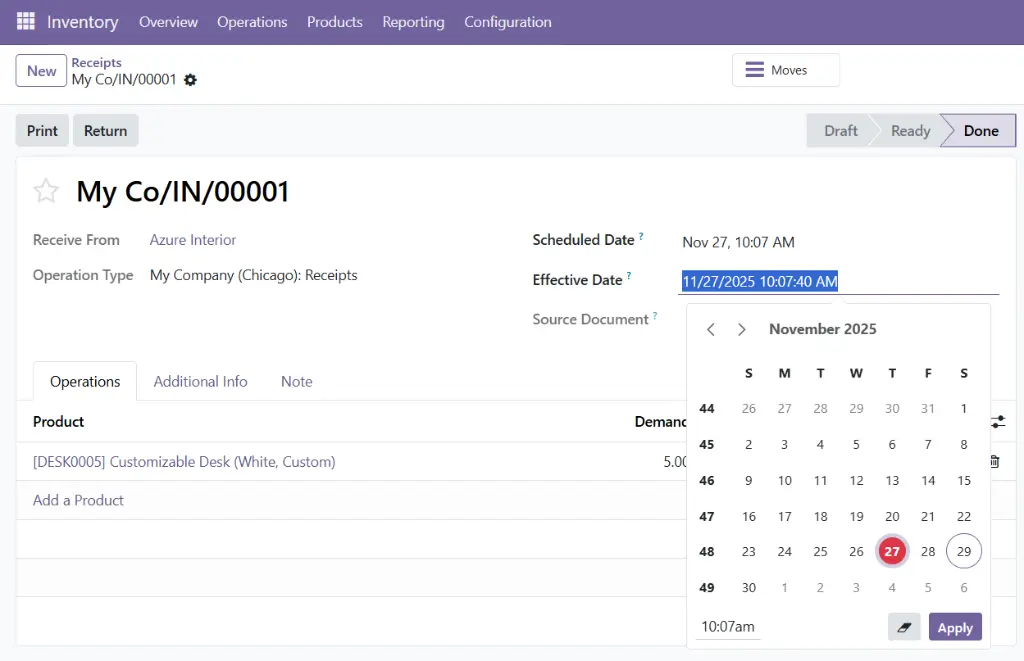
Task: Open the apps grid menu
Action: [x=25, y=21]
